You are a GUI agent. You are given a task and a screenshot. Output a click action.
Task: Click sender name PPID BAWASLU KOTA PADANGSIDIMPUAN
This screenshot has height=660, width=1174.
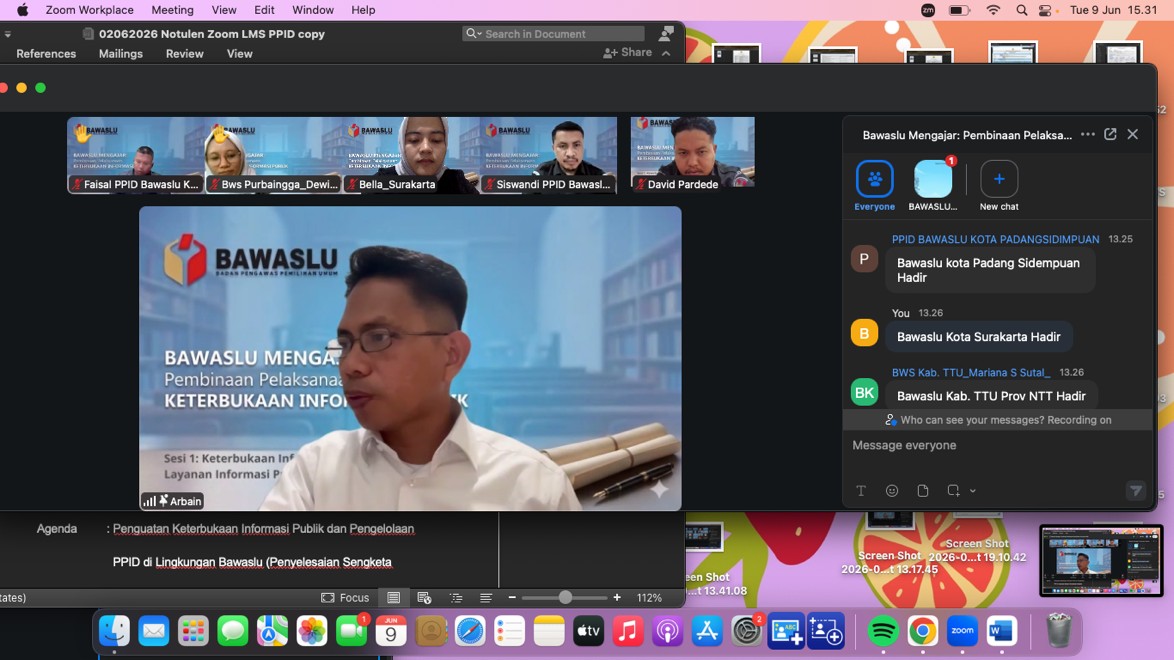[995, 239]
